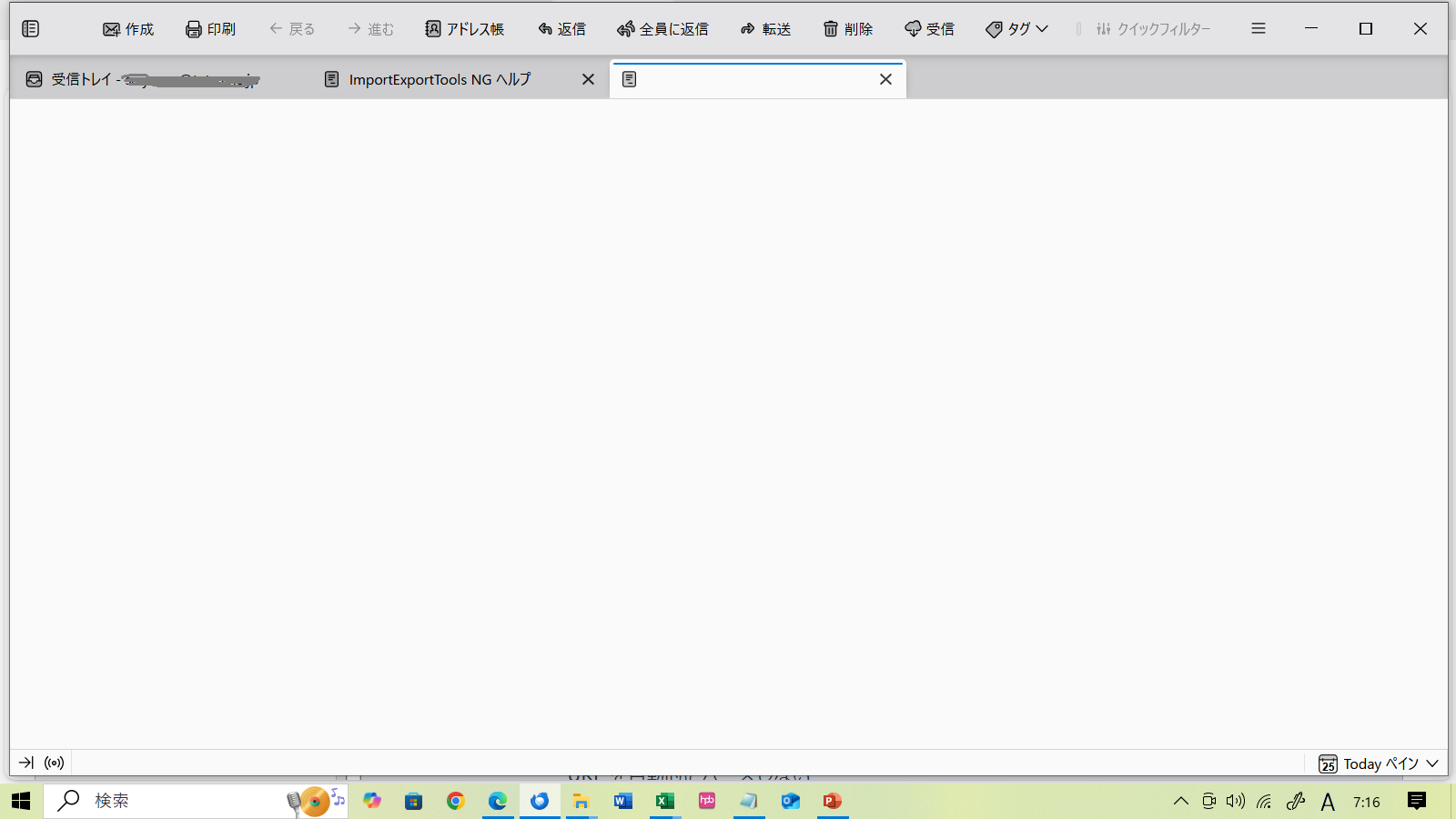
Task: Open the hamburger application menu
Action: (x=1259, y=29)
